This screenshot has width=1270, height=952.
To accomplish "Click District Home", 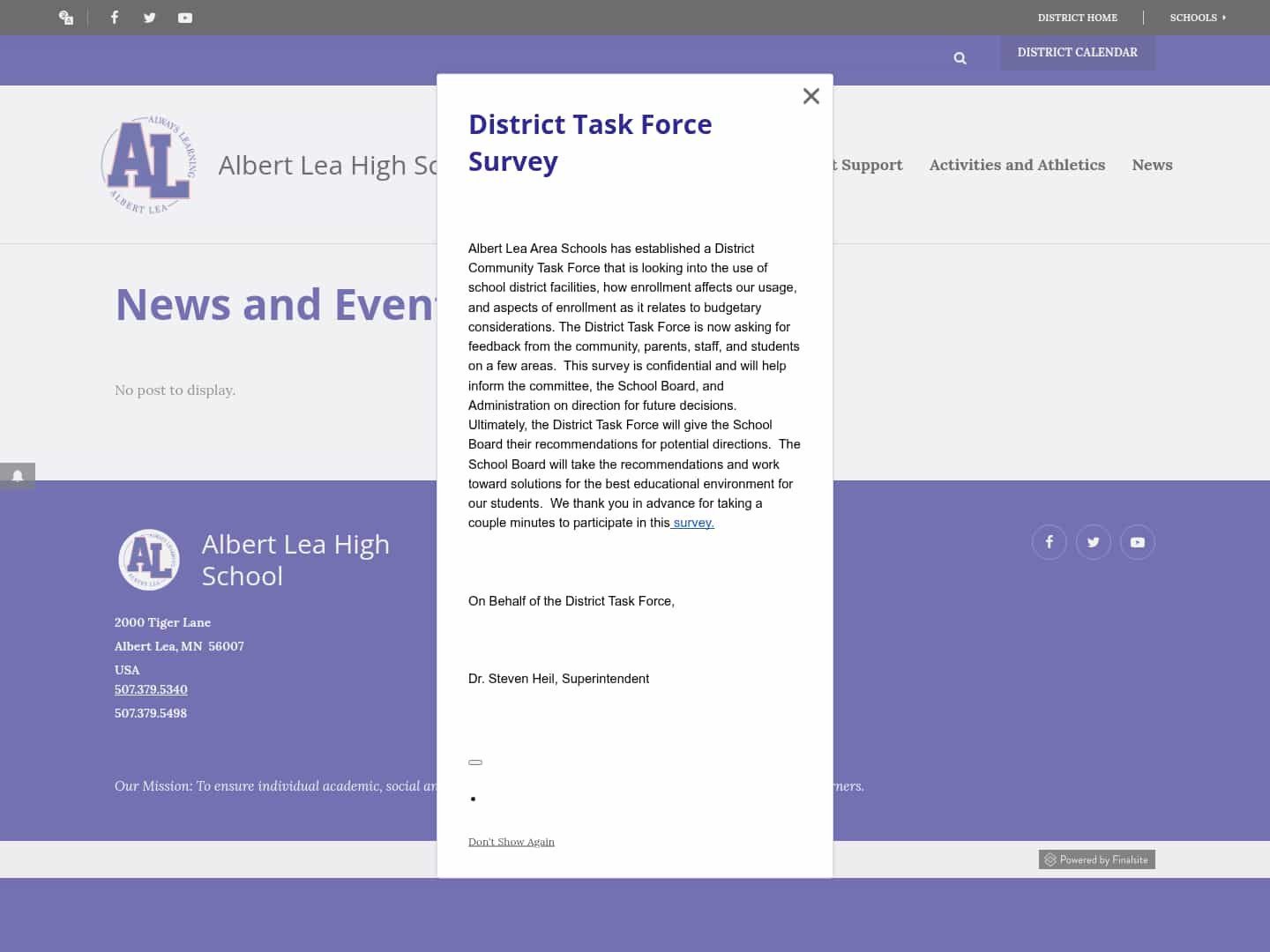I will 1077,18.
